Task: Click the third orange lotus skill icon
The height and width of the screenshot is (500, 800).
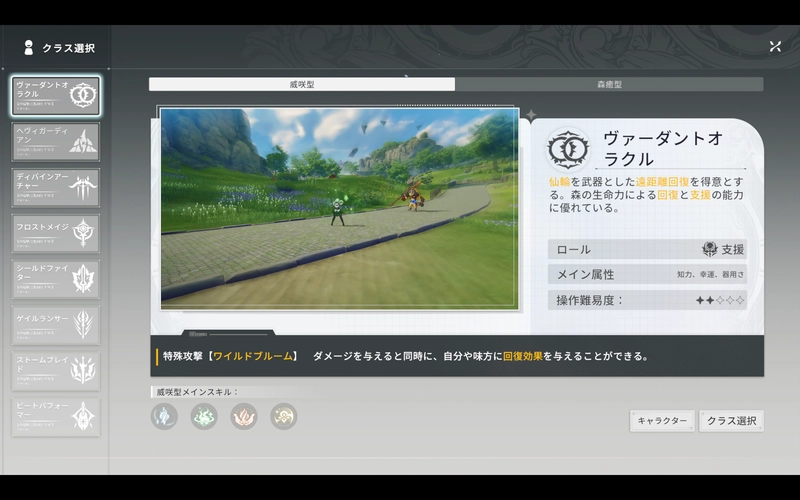Action: (x=244, y=416)
